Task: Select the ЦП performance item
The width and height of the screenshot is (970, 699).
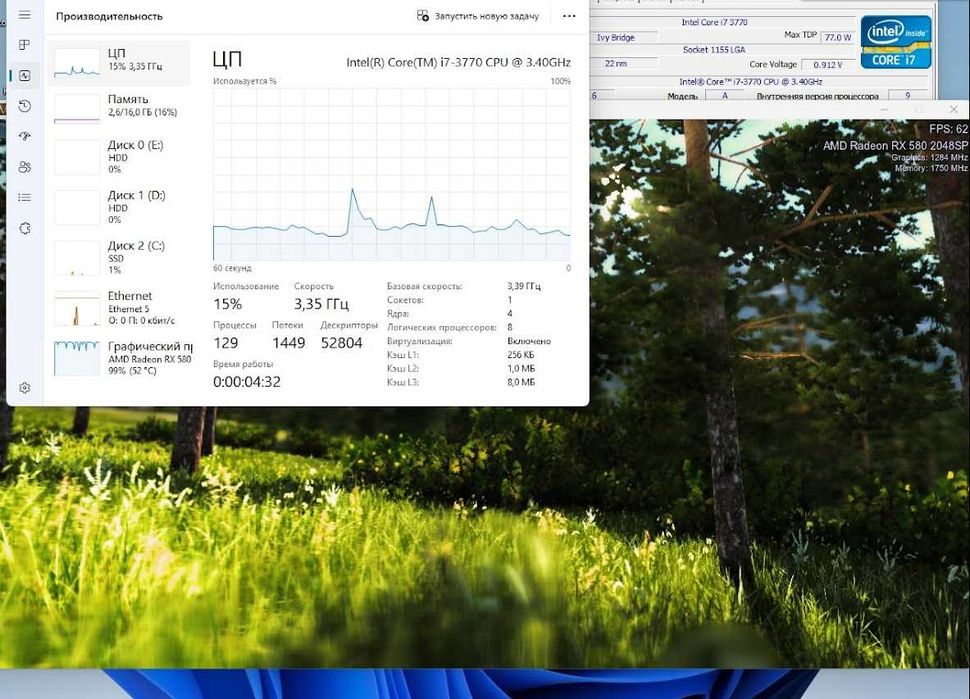Action: point(119,63)
